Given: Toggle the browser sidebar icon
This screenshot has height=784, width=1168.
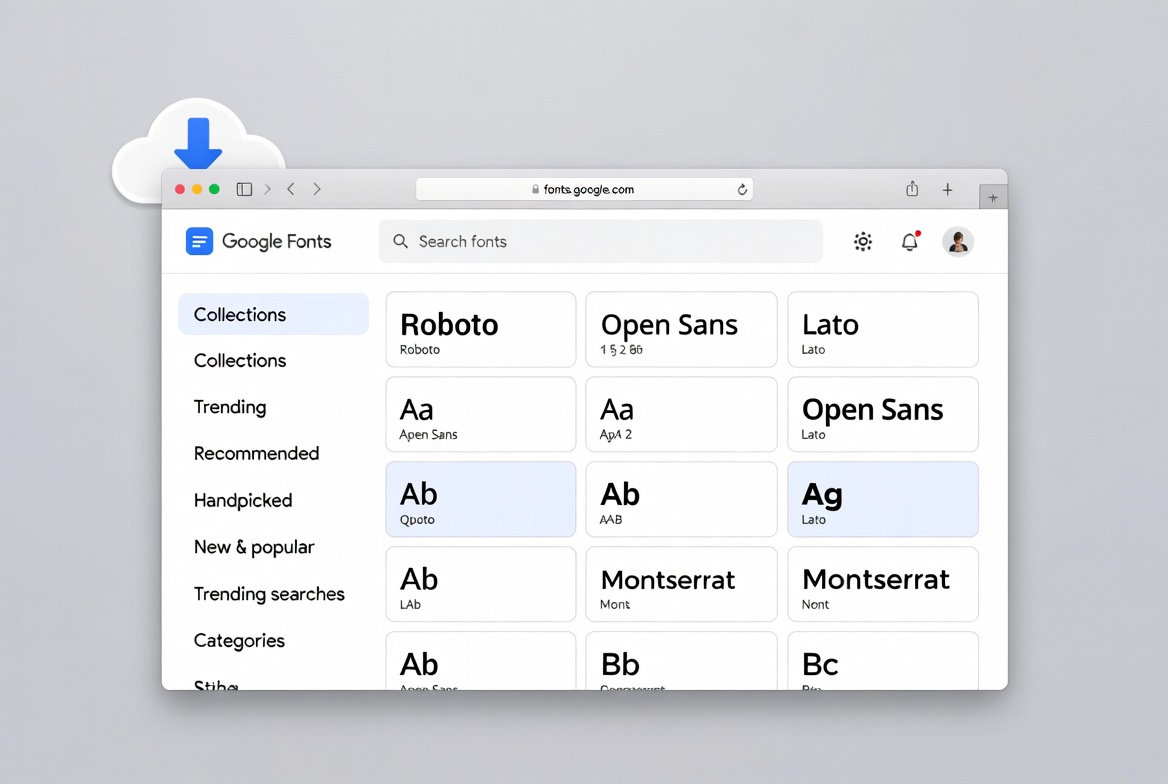Looking at the screenshot, I should pos(244,189).
